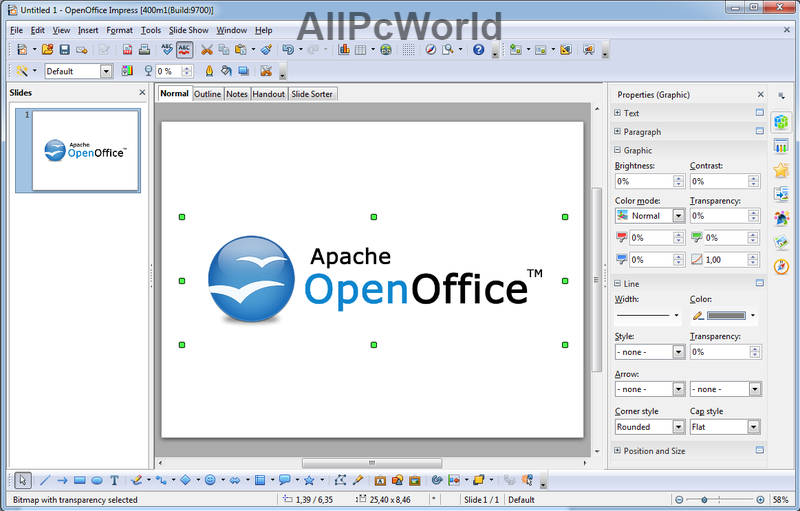Insert a Chart
Viewport: 800px width, 511px height.
[344, 49]
